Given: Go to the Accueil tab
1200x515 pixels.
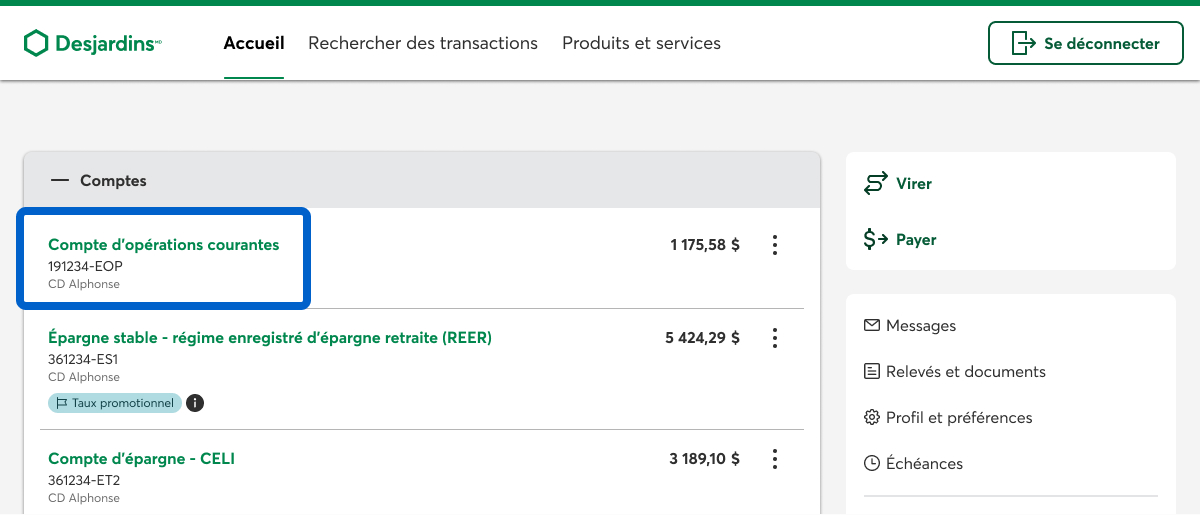Looking at the screenshot, I should [x=254, y=43].
